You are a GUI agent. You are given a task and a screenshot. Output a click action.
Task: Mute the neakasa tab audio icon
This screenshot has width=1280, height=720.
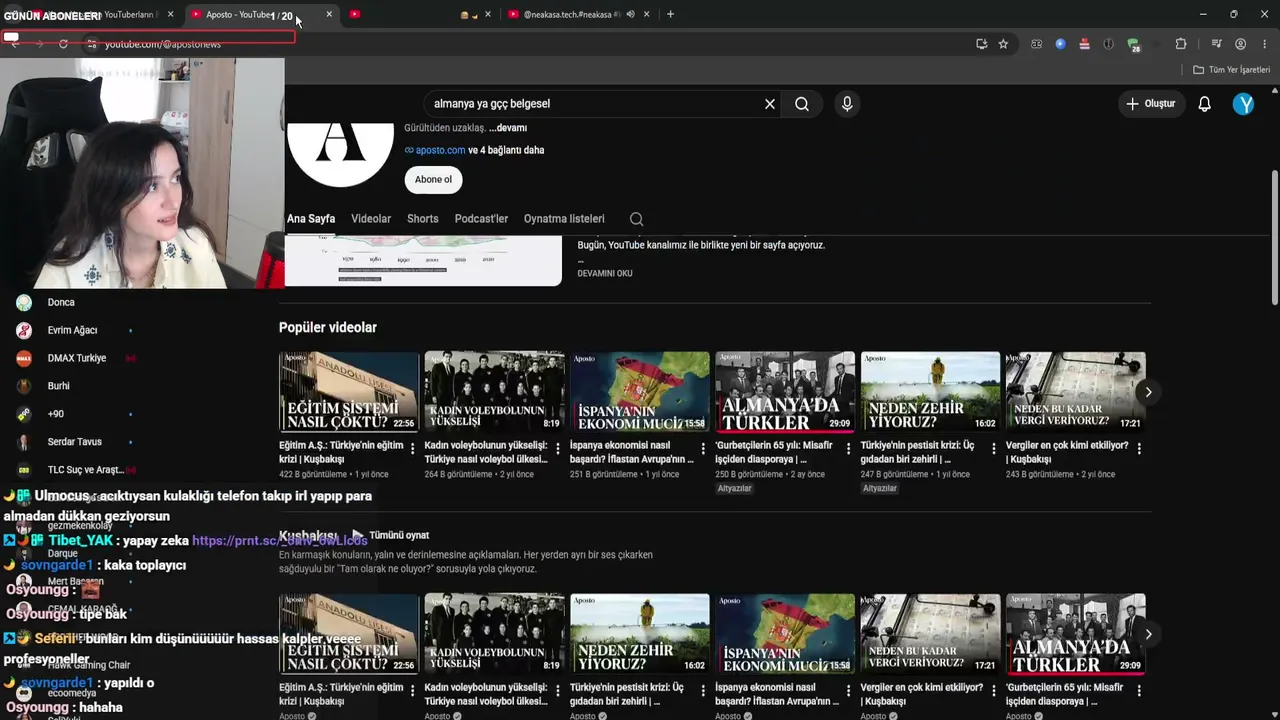[630, 14]
